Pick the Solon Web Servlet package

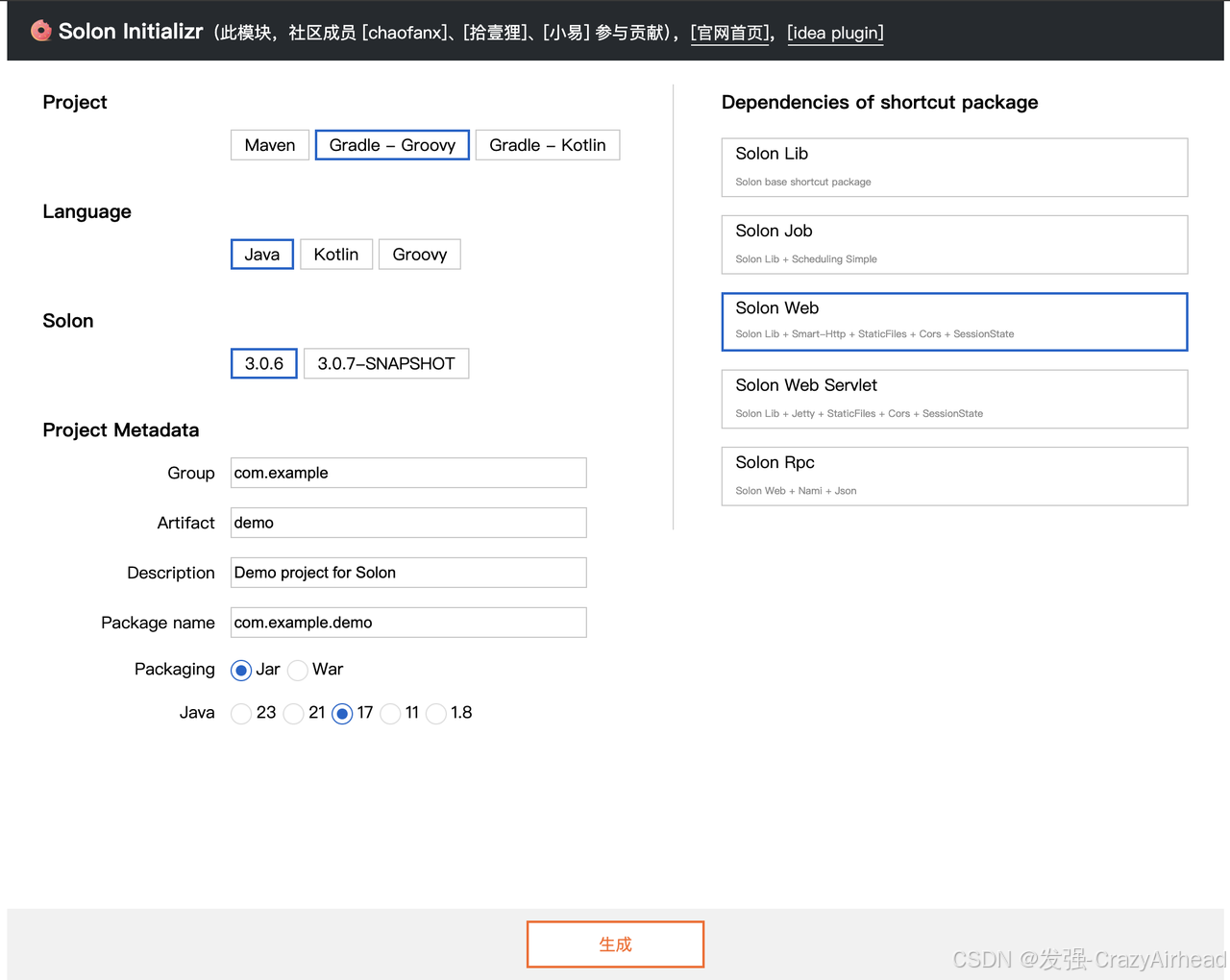(954, 399)
